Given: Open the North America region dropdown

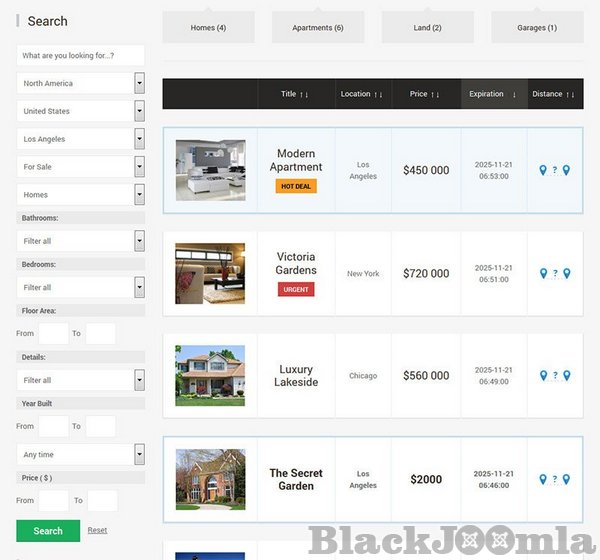Looking at the screenshot, I should tap(81, 84).
